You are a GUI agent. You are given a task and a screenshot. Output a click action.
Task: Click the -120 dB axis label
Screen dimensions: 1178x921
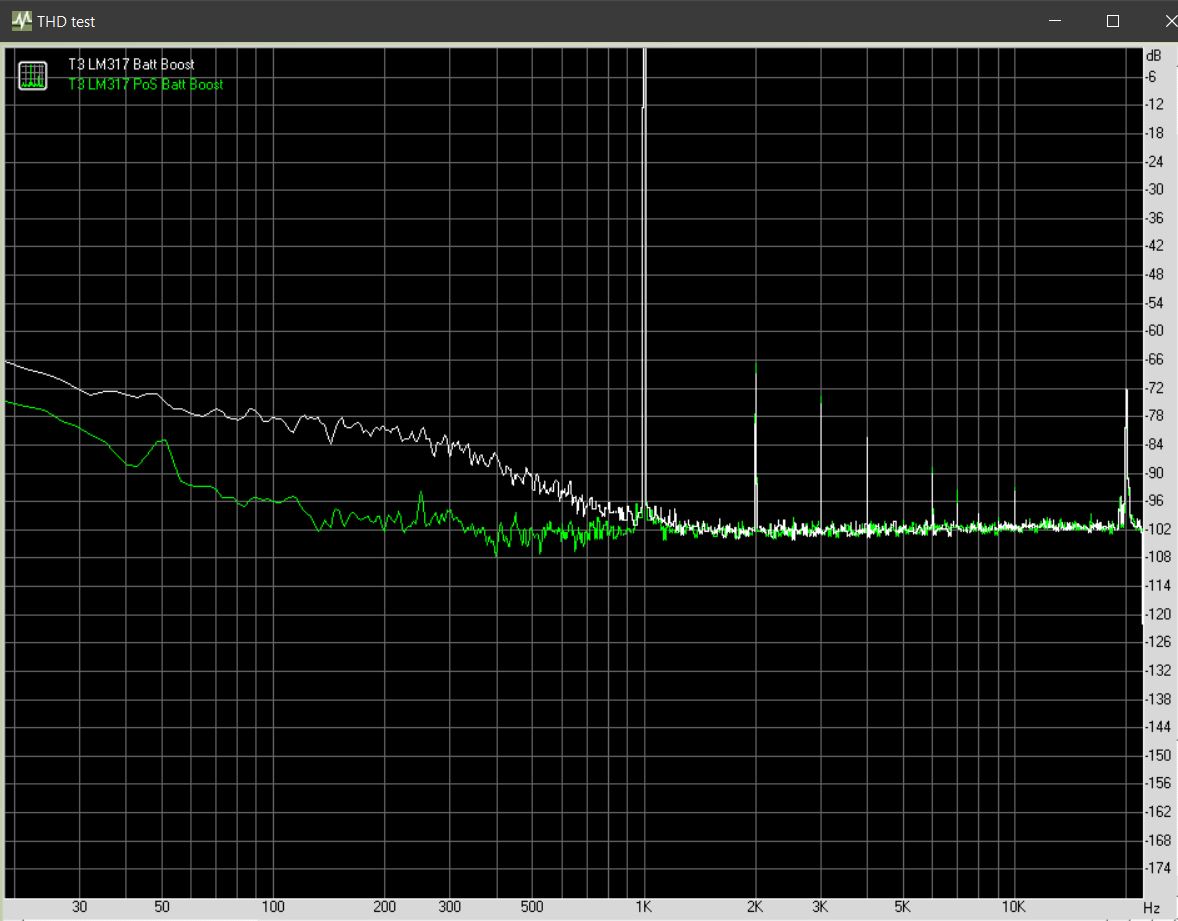pyautogui.click(x=1158, y=614)
